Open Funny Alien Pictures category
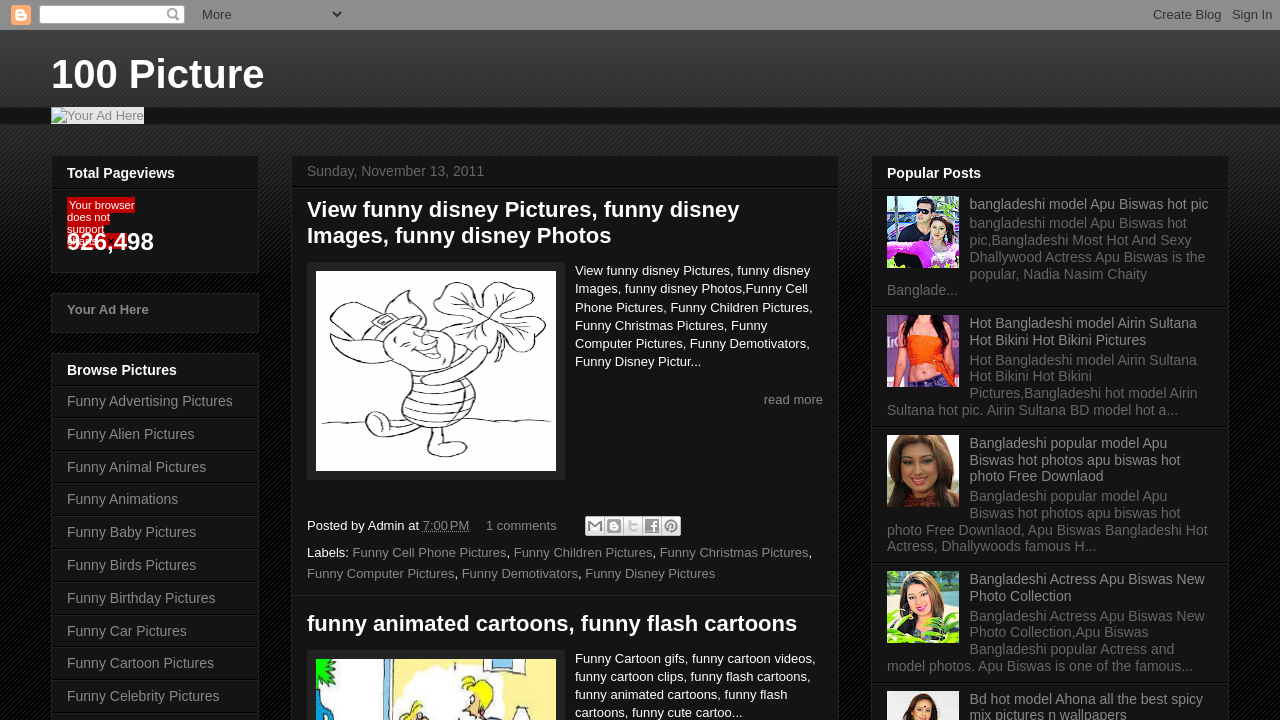Image resolution: width=1280 pixels, height=720 pixels. point(131,434)
